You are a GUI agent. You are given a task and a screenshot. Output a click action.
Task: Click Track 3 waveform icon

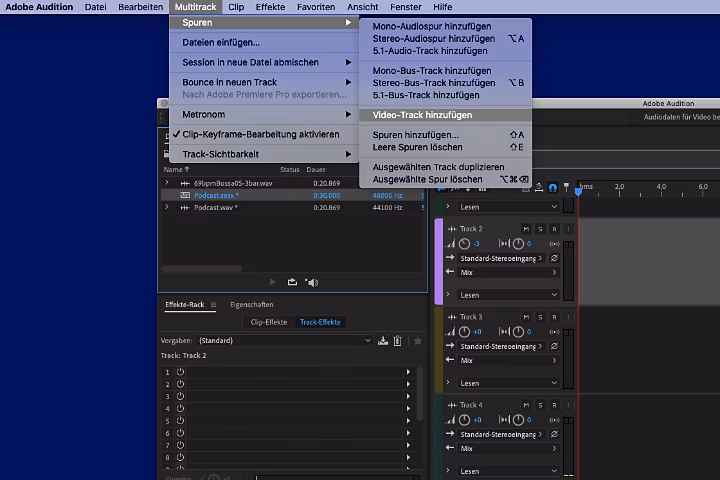click(x=452, y=317)
